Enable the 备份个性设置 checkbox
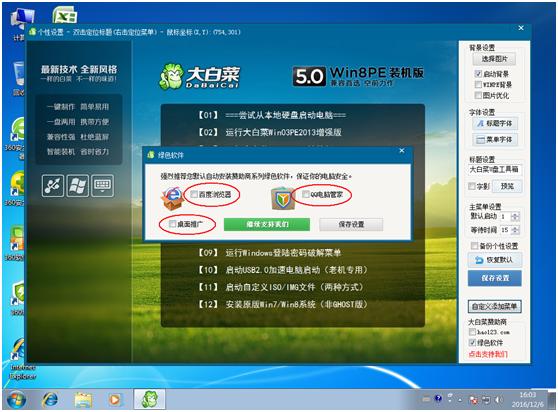Screen dimensions: 558x412 (474, 245)
